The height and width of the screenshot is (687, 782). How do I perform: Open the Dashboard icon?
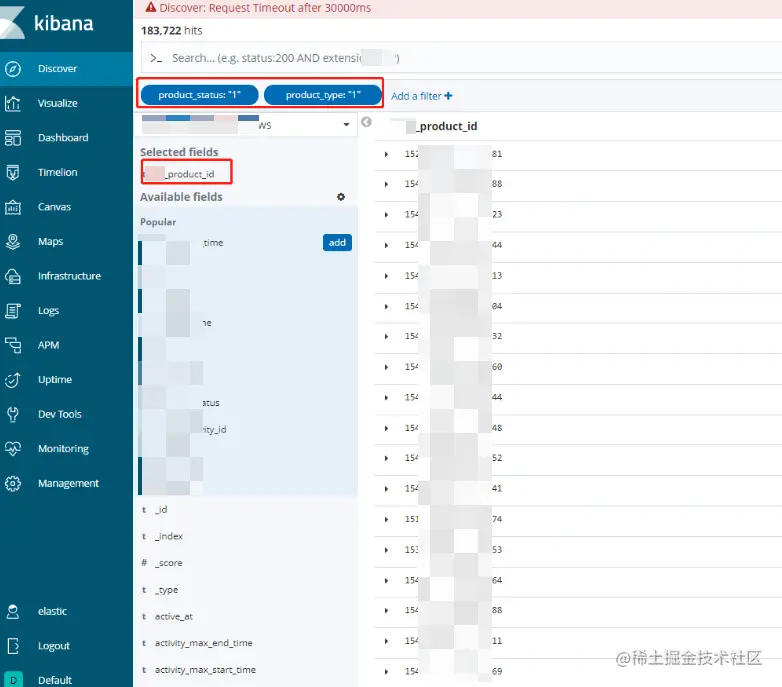(12, 138)
